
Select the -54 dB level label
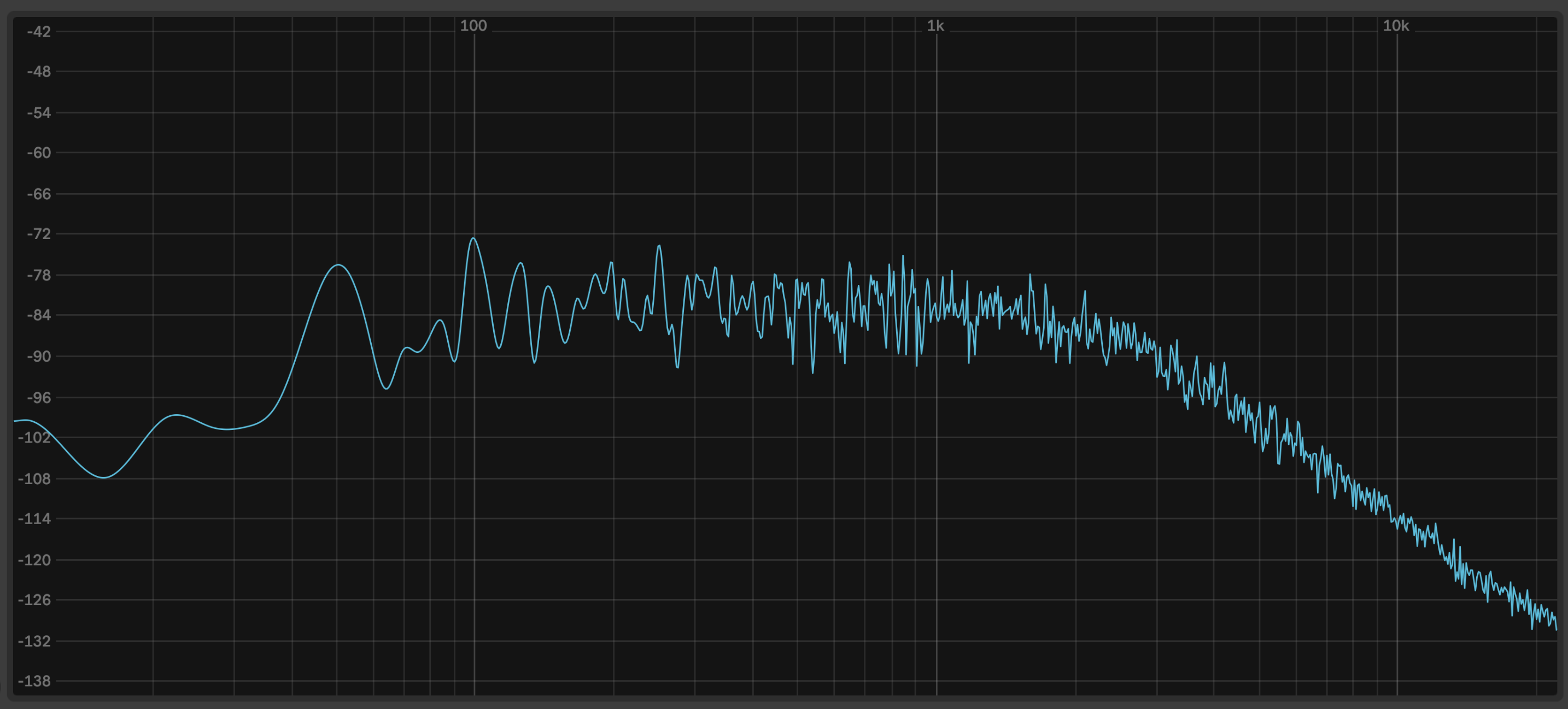coord(39,113)
